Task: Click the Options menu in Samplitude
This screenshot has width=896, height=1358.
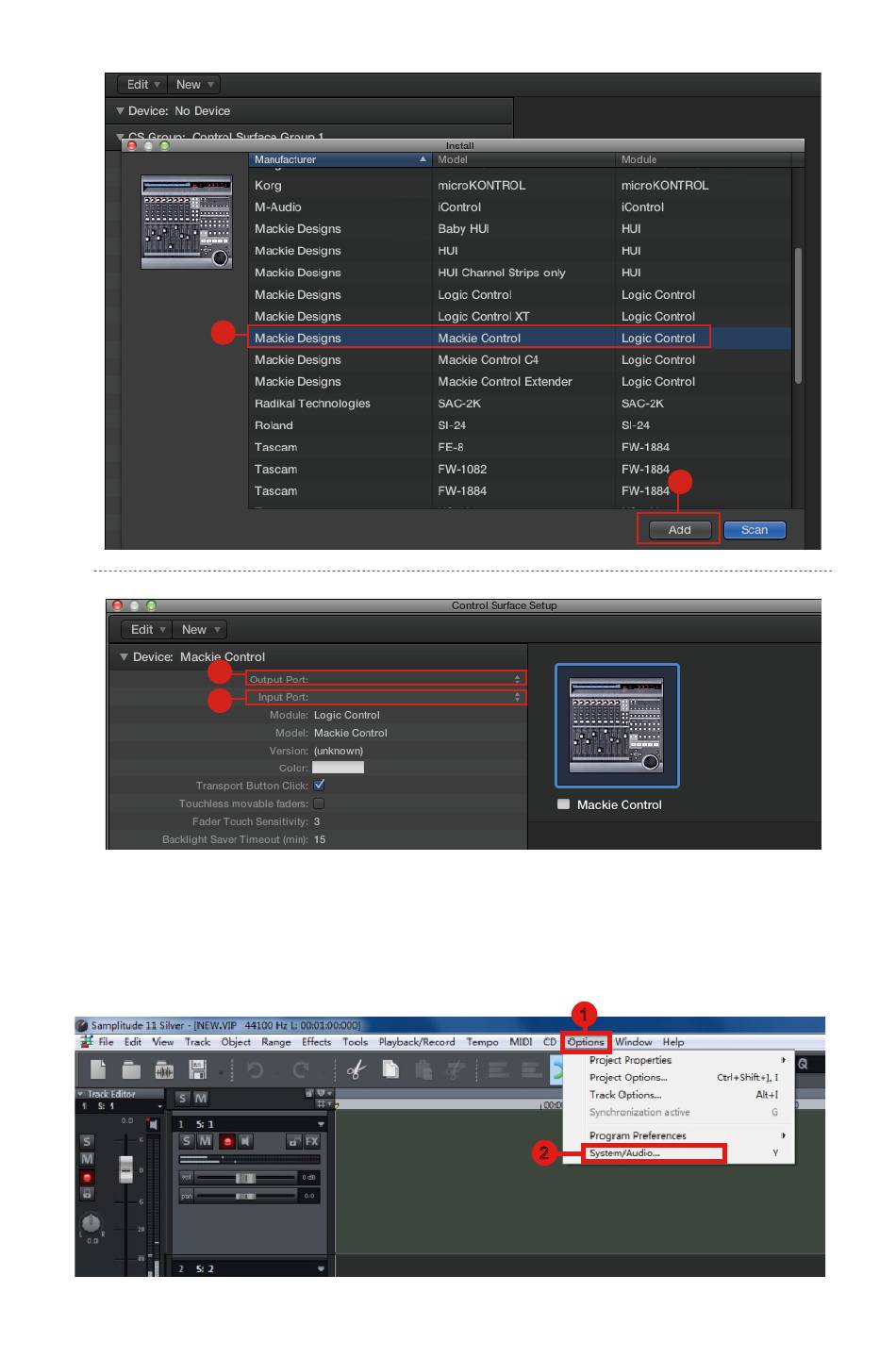Action: coord(586,1042)
